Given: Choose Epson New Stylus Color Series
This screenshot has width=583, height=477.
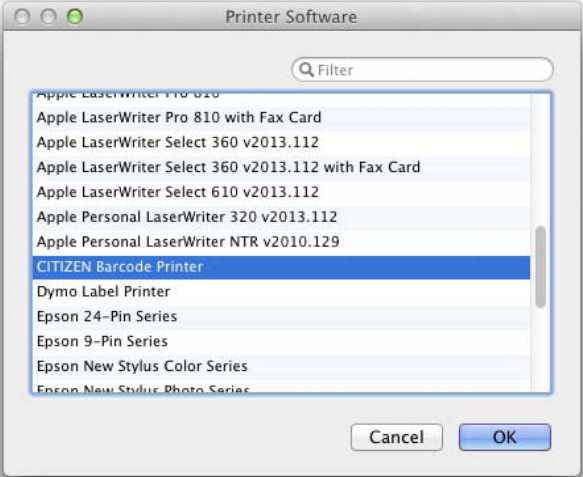Looking at the screenshot, I should [x=281, y=367].
